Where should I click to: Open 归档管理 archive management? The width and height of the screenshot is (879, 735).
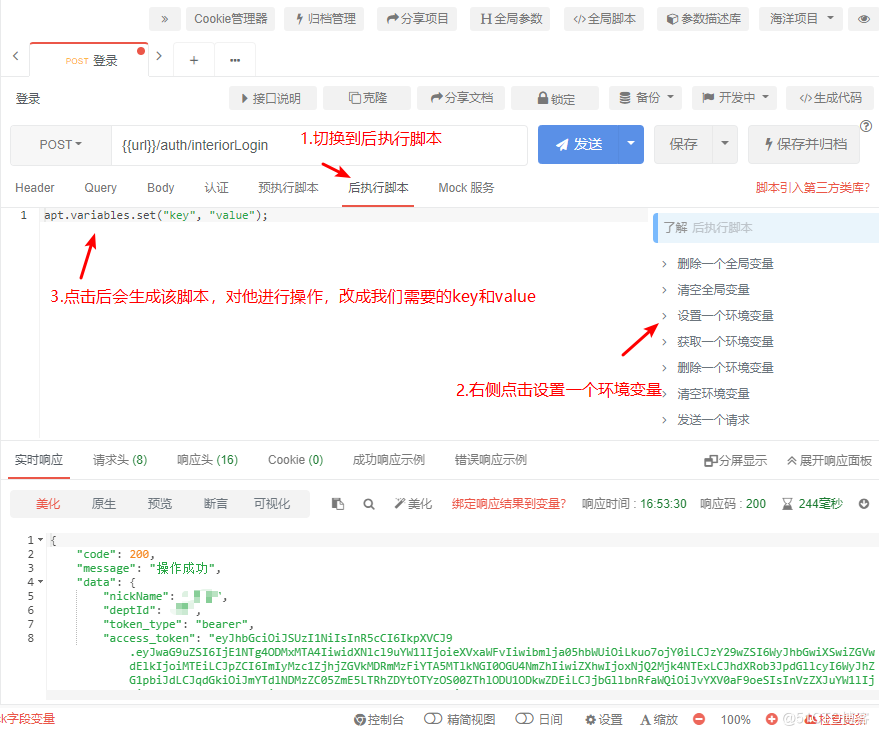point(325,19)
